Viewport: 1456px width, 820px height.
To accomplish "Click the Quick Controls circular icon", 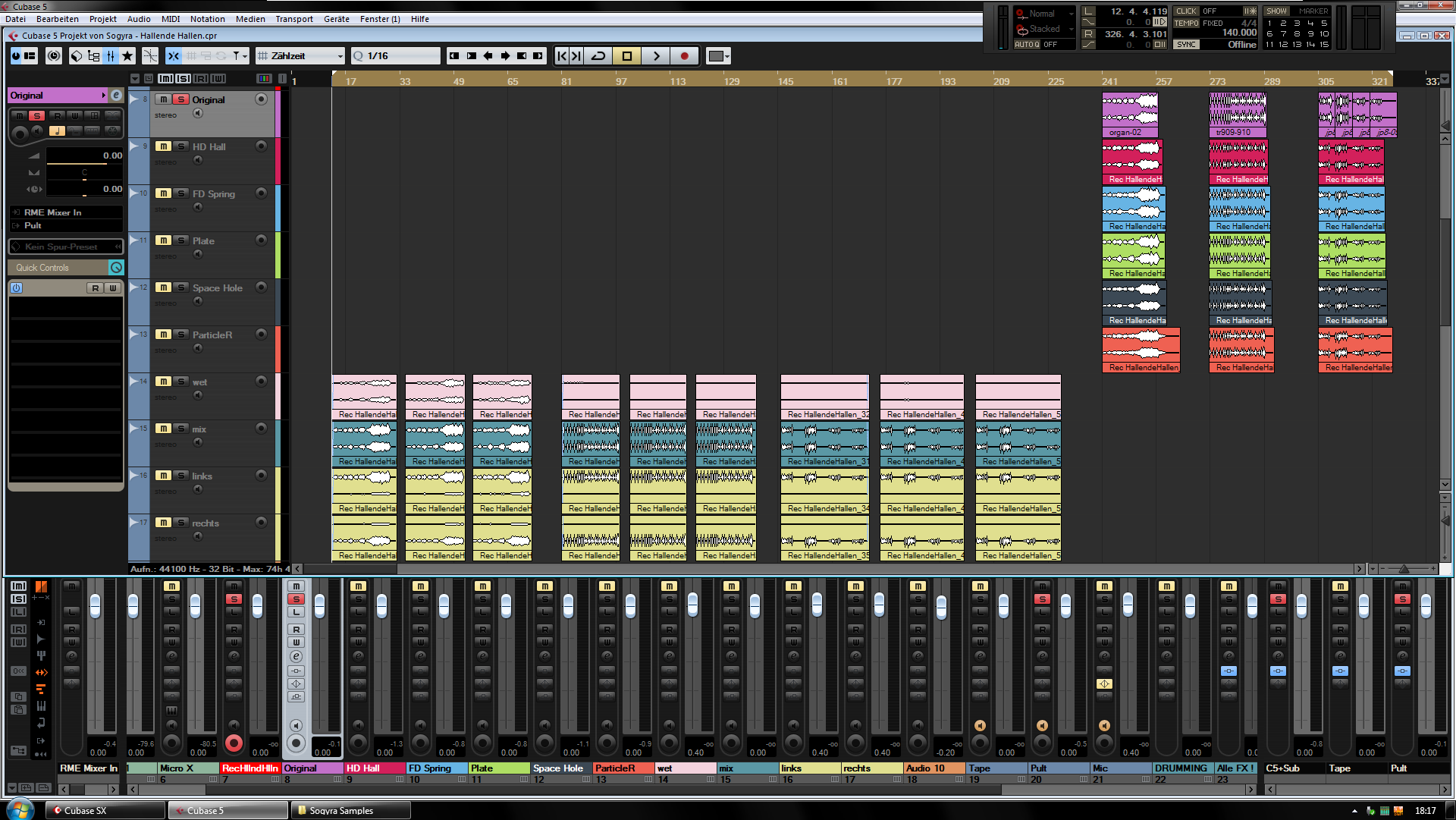I will pos(116,267).
